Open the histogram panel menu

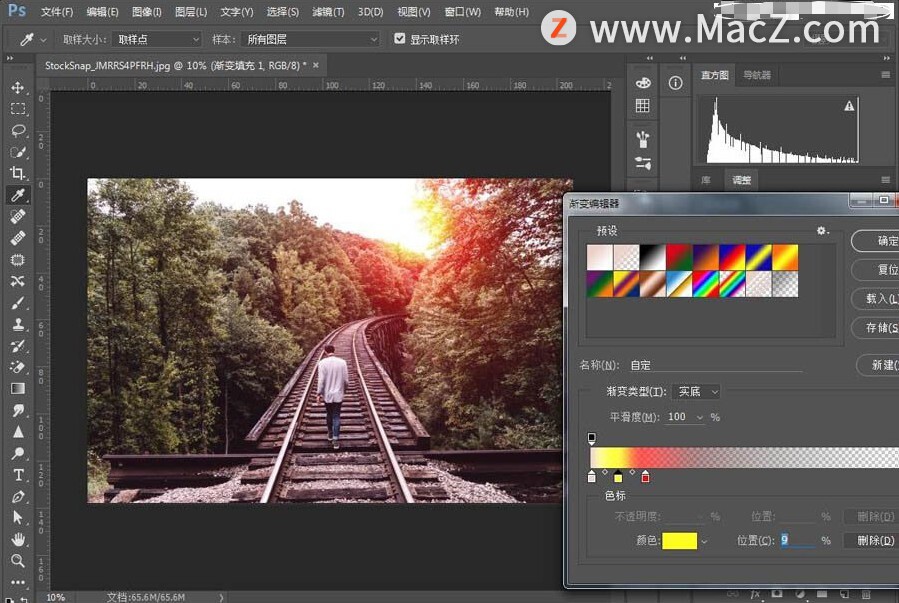click(x=886, y=75)
